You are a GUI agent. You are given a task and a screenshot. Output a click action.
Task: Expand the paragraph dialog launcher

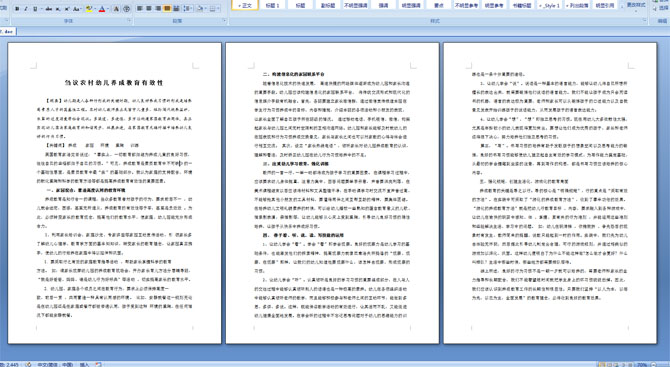click(225, 21)
